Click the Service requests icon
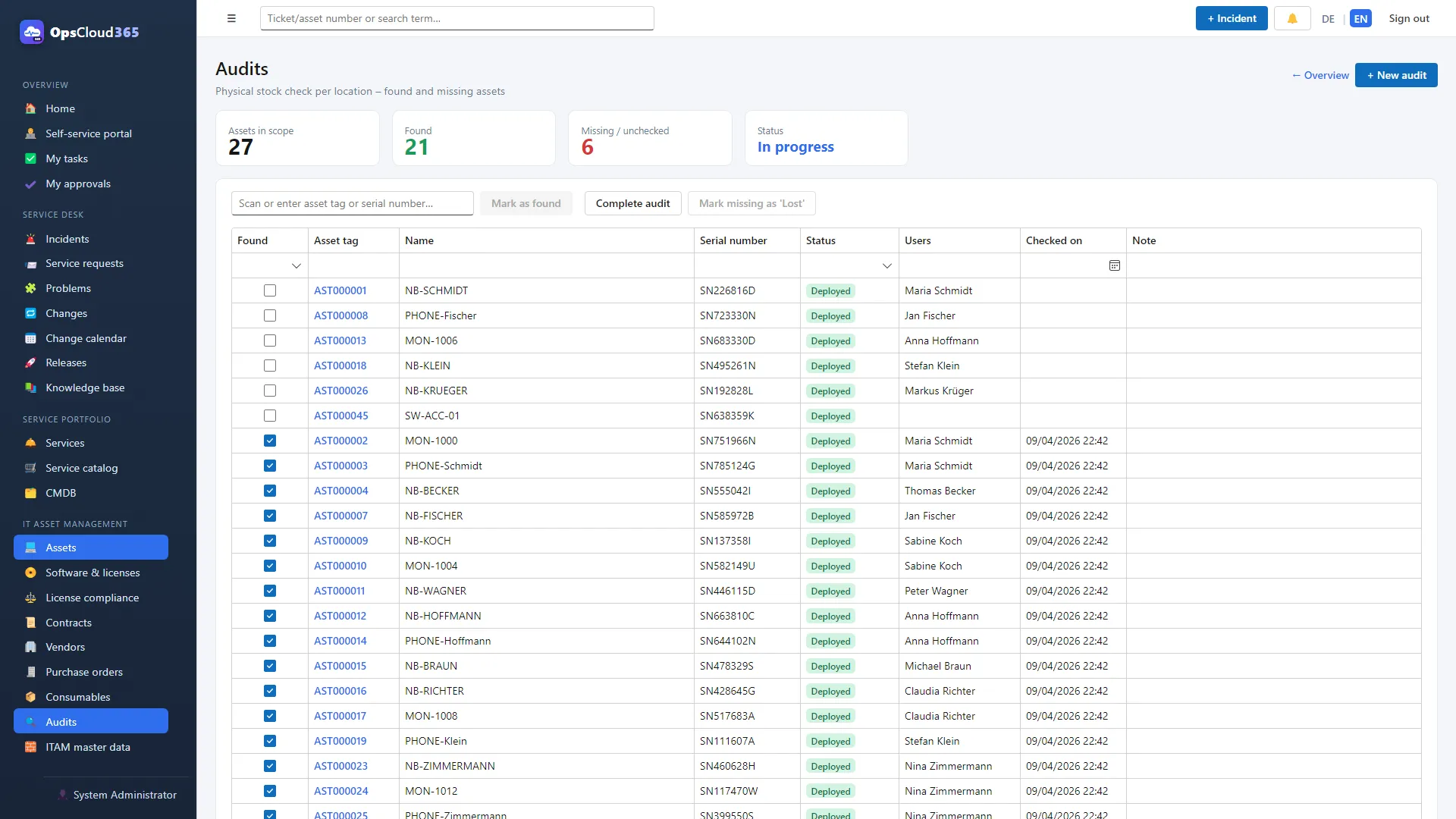Screen dimensions: 1456x819 click(30, 263)
